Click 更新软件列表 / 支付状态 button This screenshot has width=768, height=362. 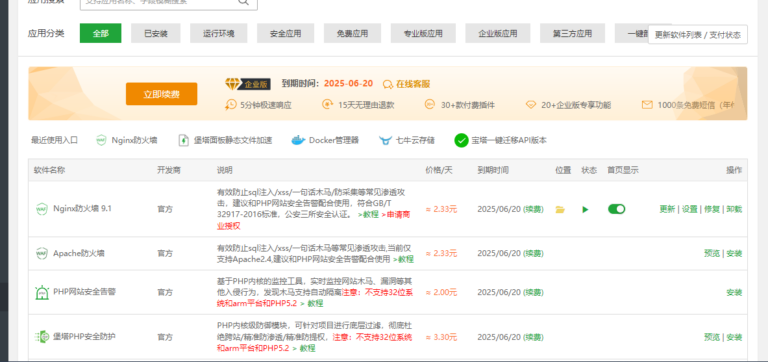tap(698, 35)
